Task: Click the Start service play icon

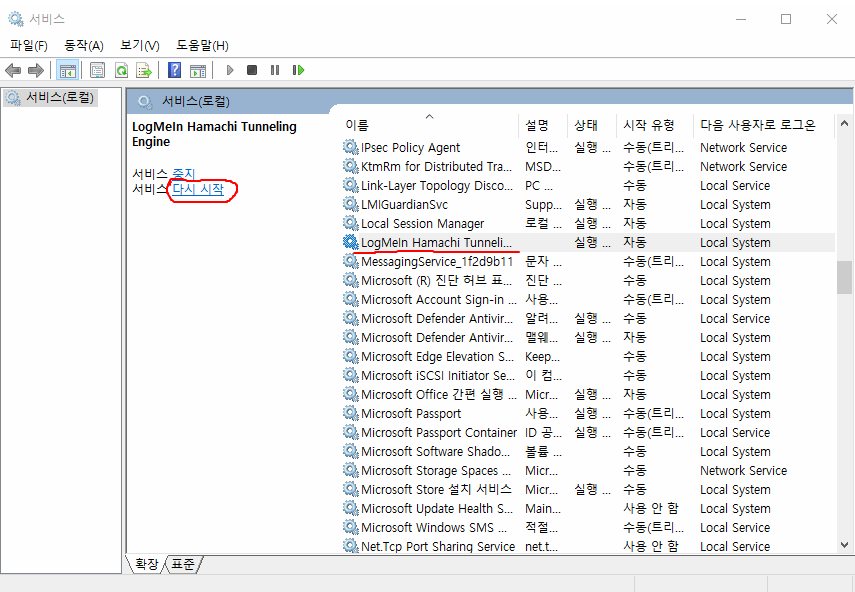Action: click(x=230, y=70)
